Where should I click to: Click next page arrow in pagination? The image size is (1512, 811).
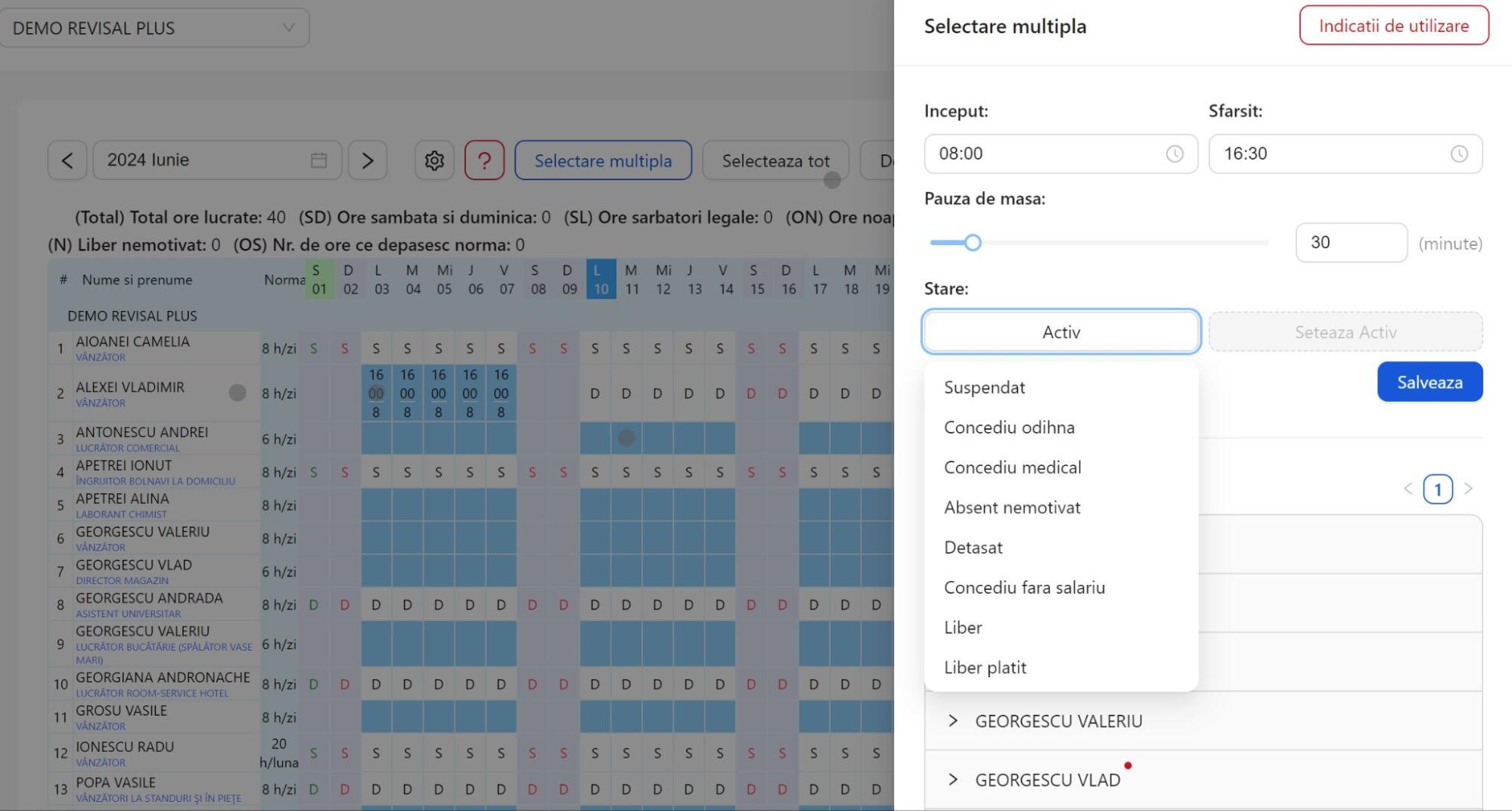tap(1468, 489)
